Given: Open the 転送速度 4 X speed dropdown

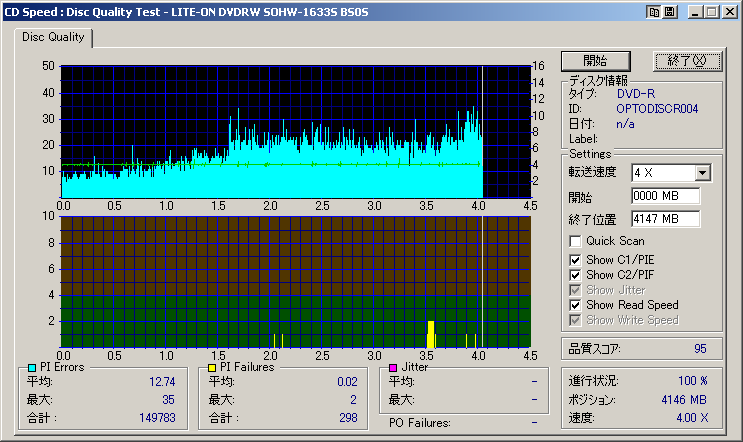Looking at the screenshot, I should 703,173.
